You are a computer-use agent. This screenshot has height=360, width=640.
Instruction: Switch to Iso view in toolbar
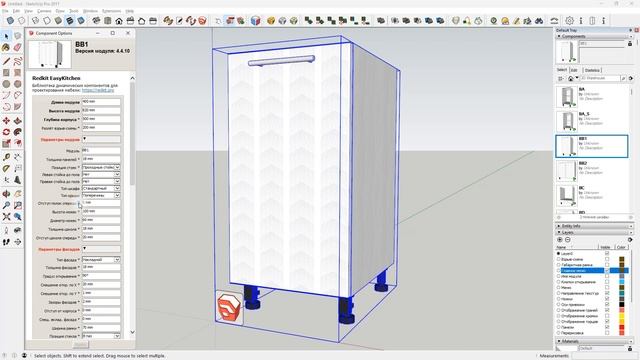click(x=96, y=20)
